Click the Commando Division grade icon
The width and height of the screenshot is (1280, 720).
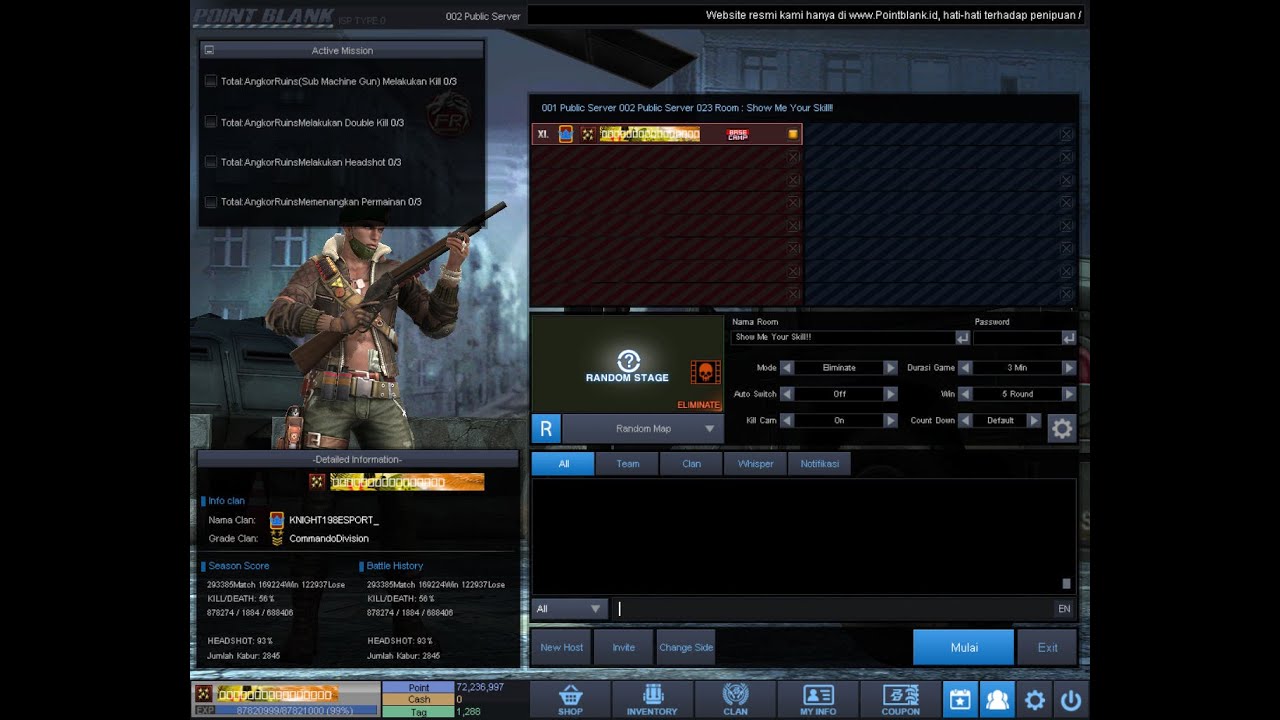pyautogui.click(x=277, y=538)
